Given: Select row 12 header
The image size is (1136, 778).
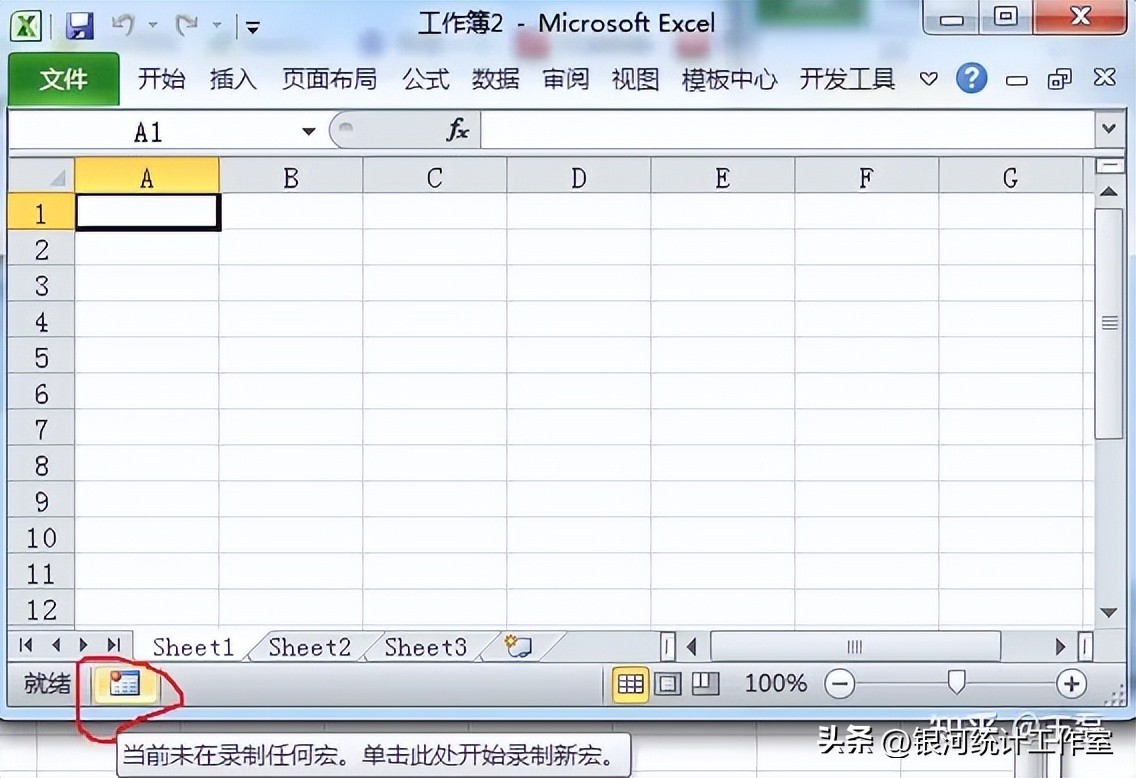Looking at the screenshot, I should [41, 610].
